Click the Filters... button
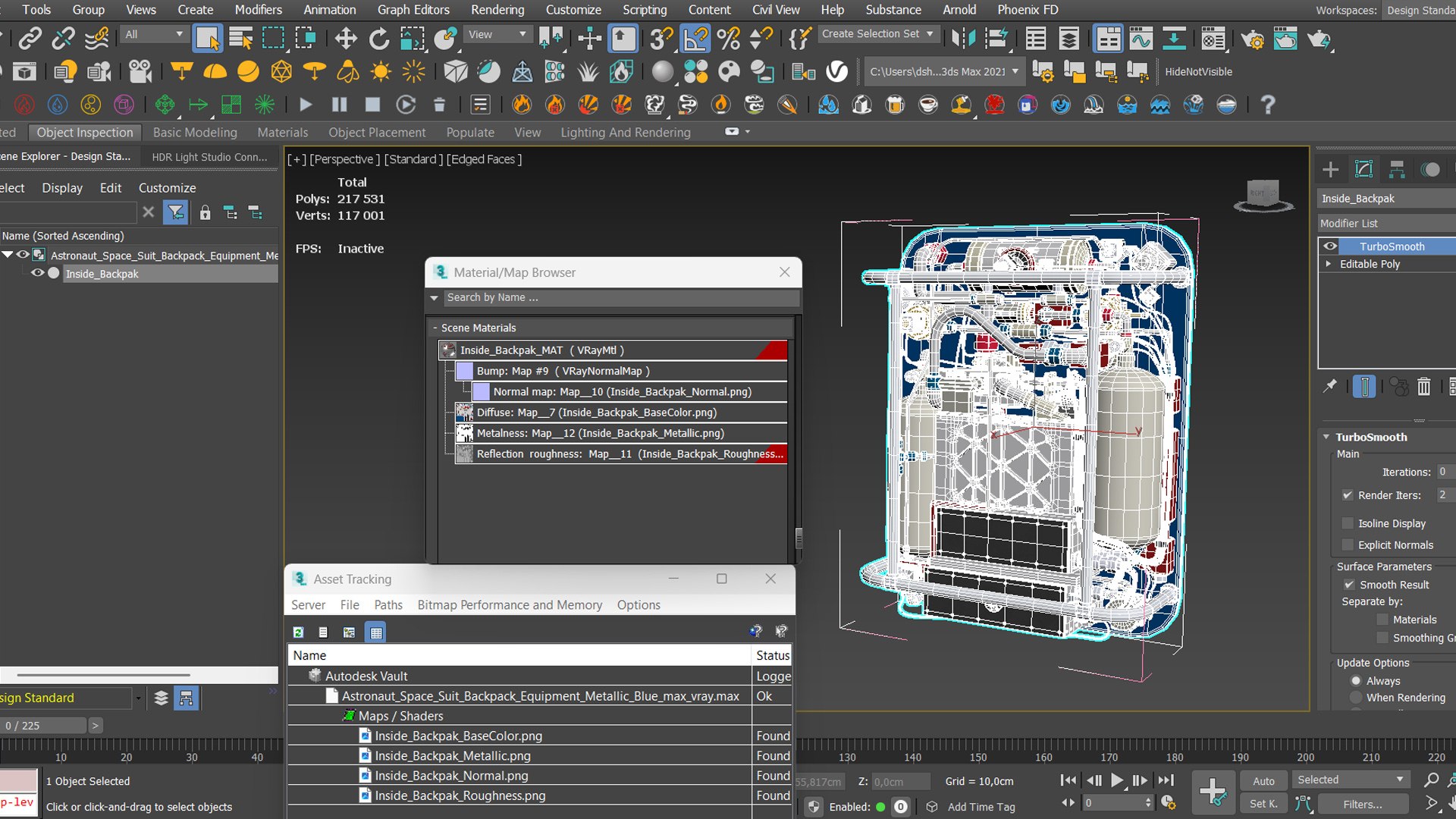 pyautogui.click(x=1363, y=804)
